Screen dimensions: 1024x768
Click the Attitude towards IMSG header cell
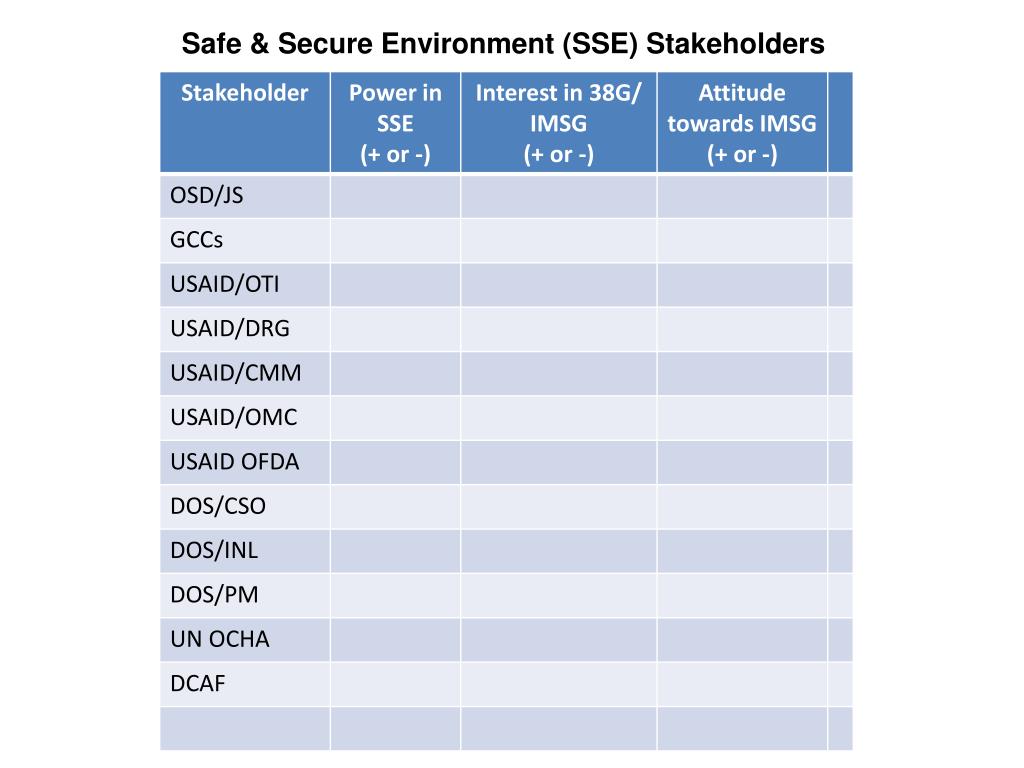pyautogui.click(x=742, y=122)
